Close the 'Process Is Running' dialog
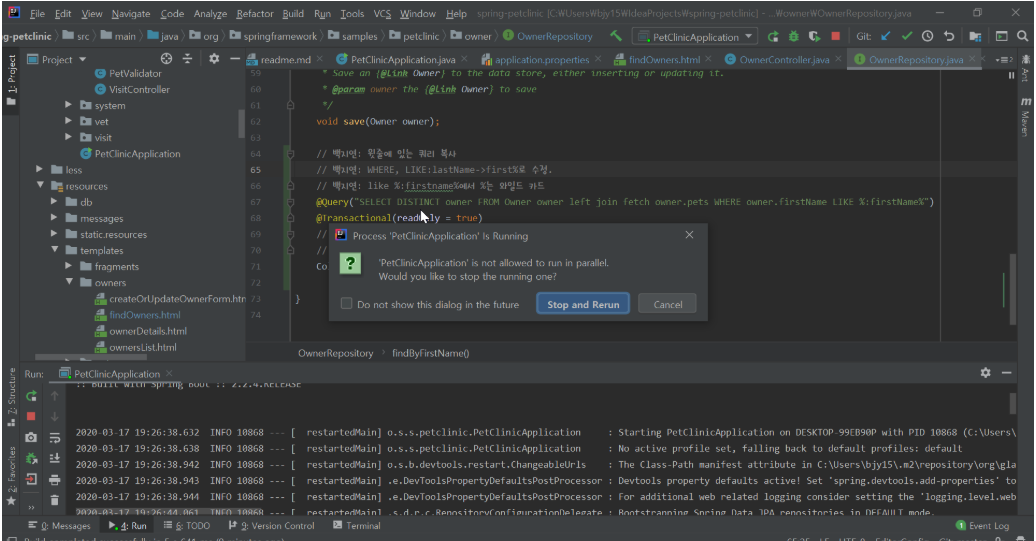 pyautogui.click(x=689, y=235)
